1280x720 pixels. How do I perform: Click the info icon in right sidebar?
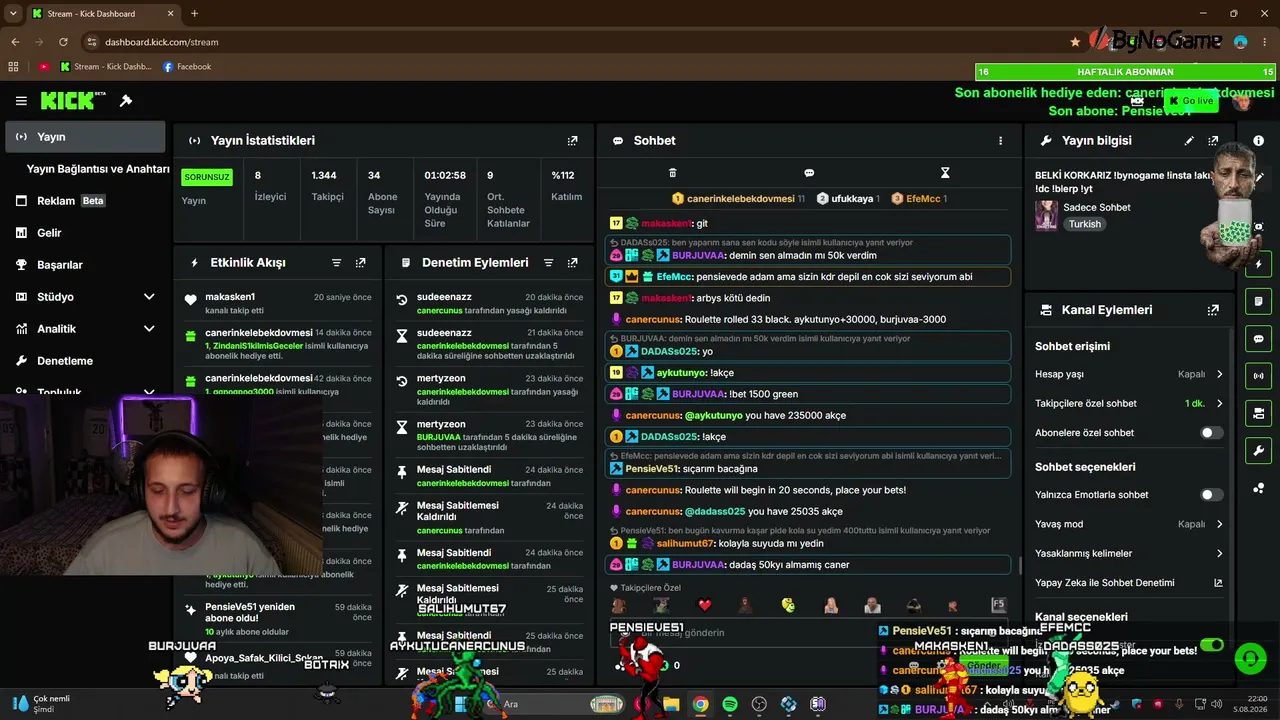1258,141
